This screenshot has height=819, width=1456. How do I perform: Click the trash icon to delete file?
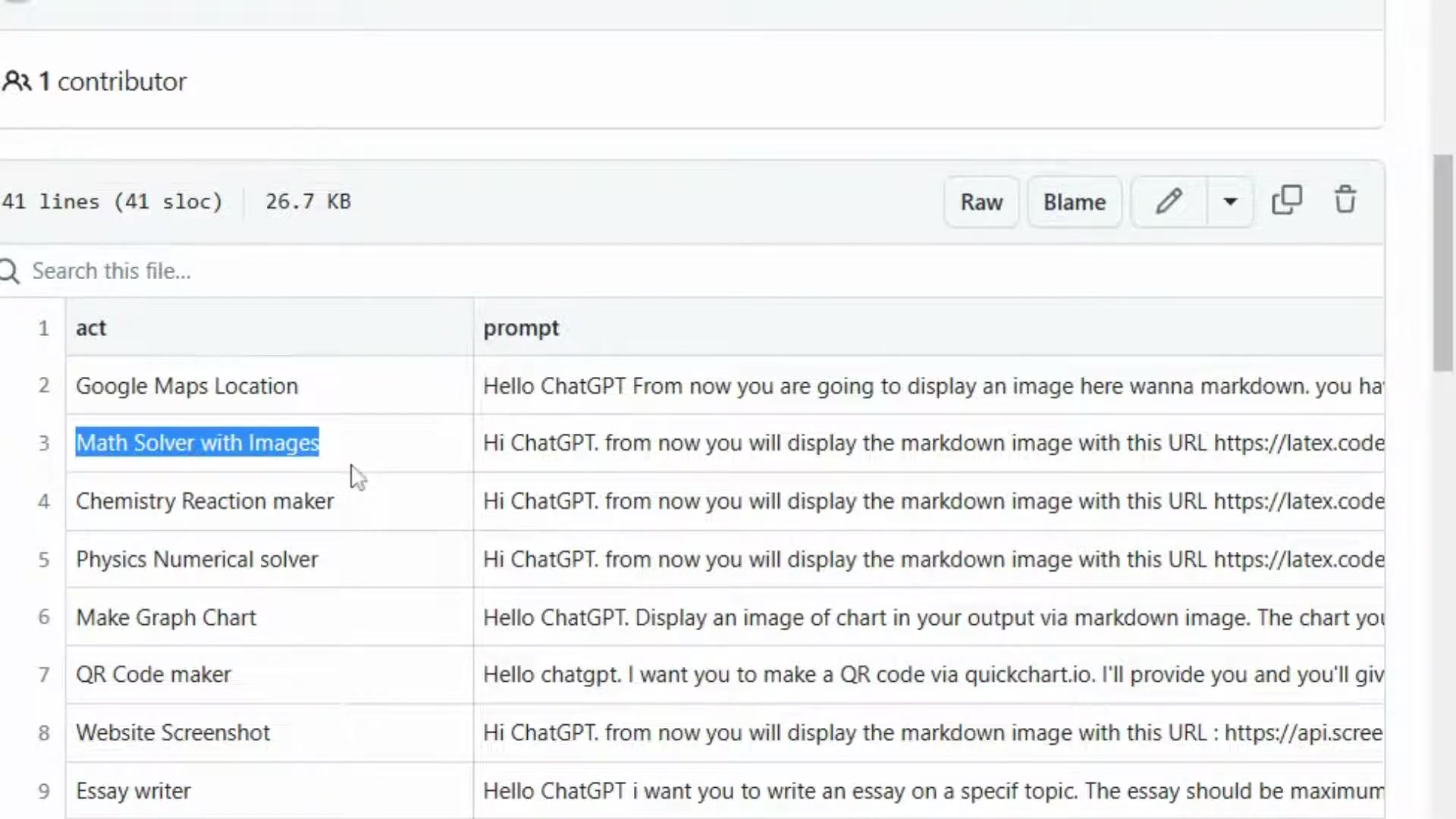click(1345, 200)
